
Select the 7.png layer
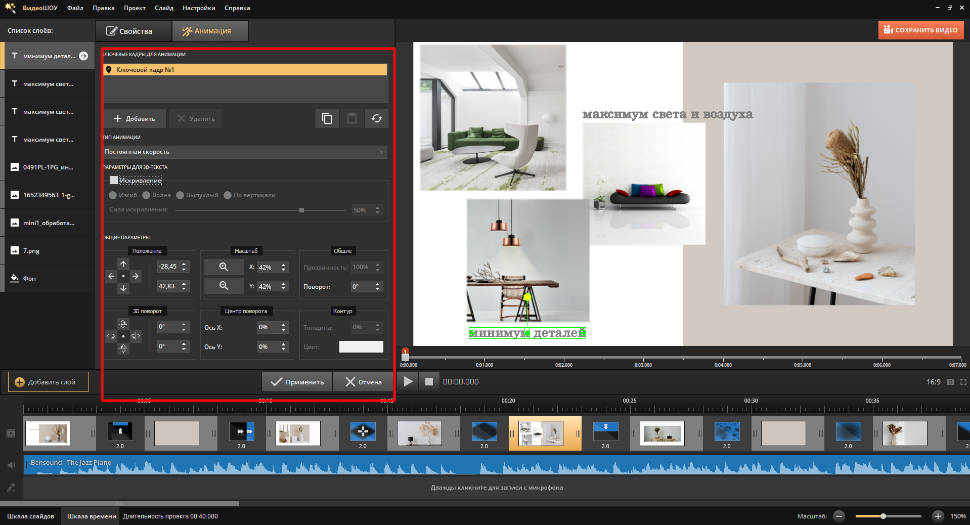[48, 250]
